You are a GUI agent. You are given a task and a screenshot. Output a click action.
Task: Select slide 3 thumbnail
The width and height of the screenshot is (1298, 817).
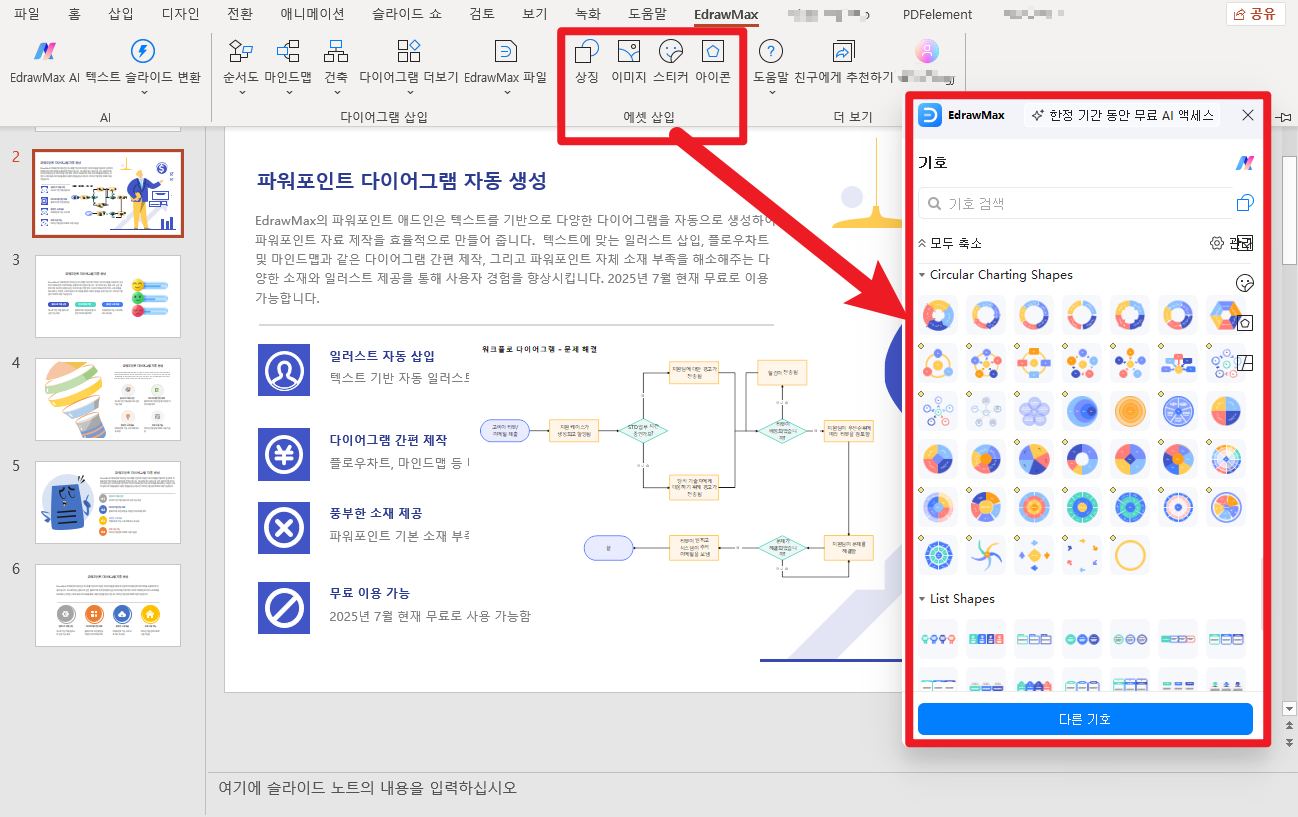[108, 296]
